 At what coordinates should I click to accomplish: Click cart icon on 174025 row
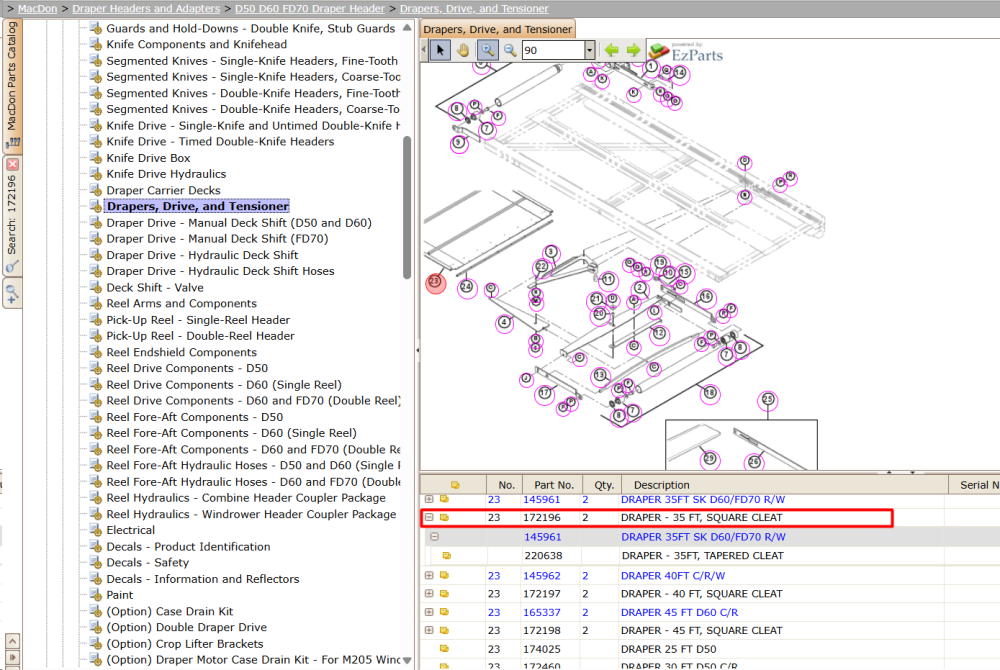[445, 649]
